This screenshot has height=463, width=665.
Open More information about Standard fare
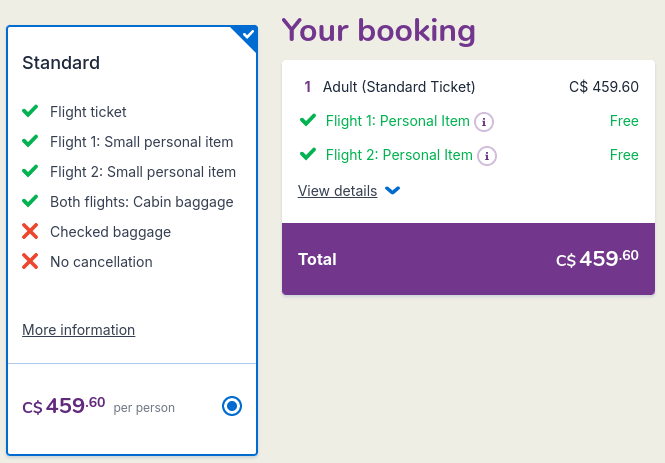(78, 330)
